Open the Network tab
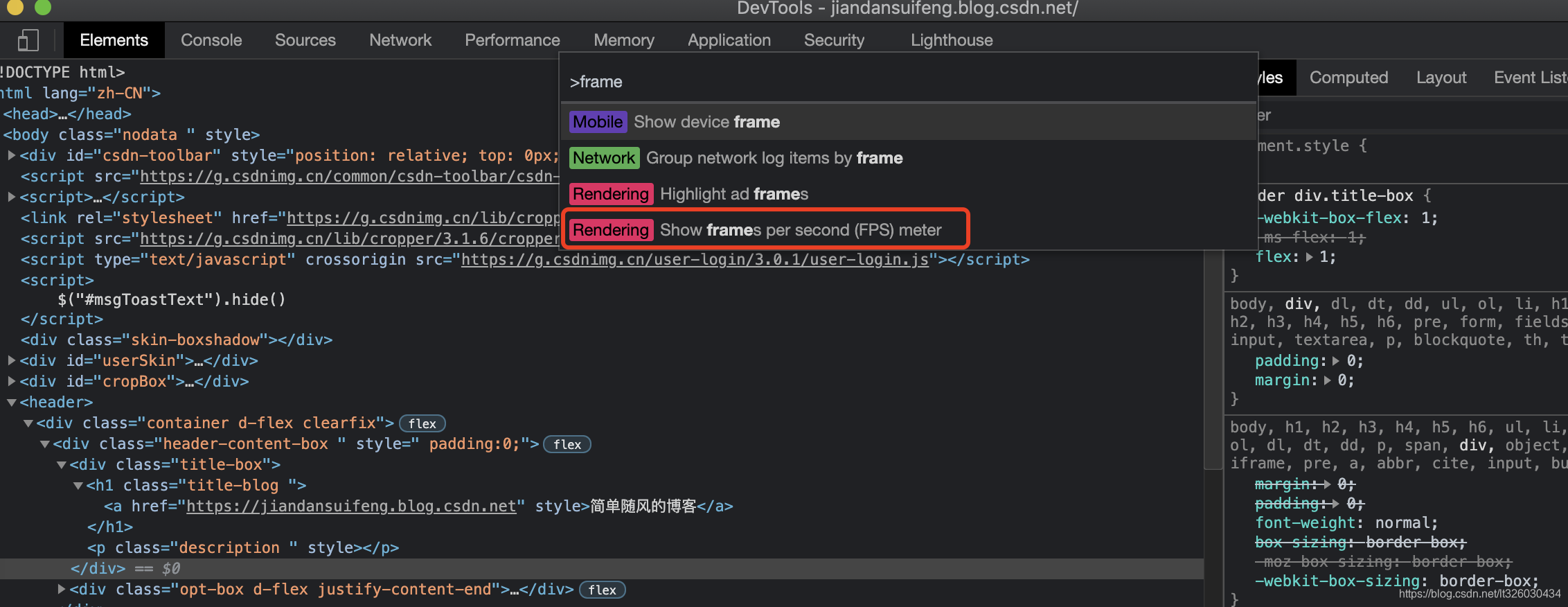 pyautogui.click(x=400, y=40)
